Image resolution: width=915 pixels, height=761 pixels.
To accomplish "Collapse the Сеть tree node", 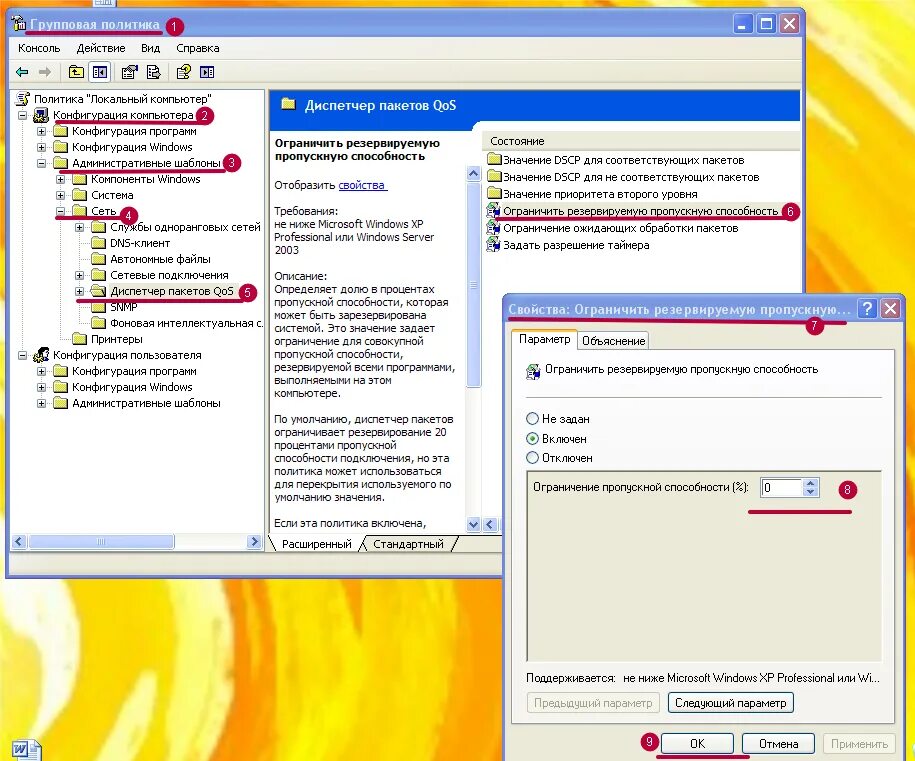I will pyautogui.click(x=61, y=211).
